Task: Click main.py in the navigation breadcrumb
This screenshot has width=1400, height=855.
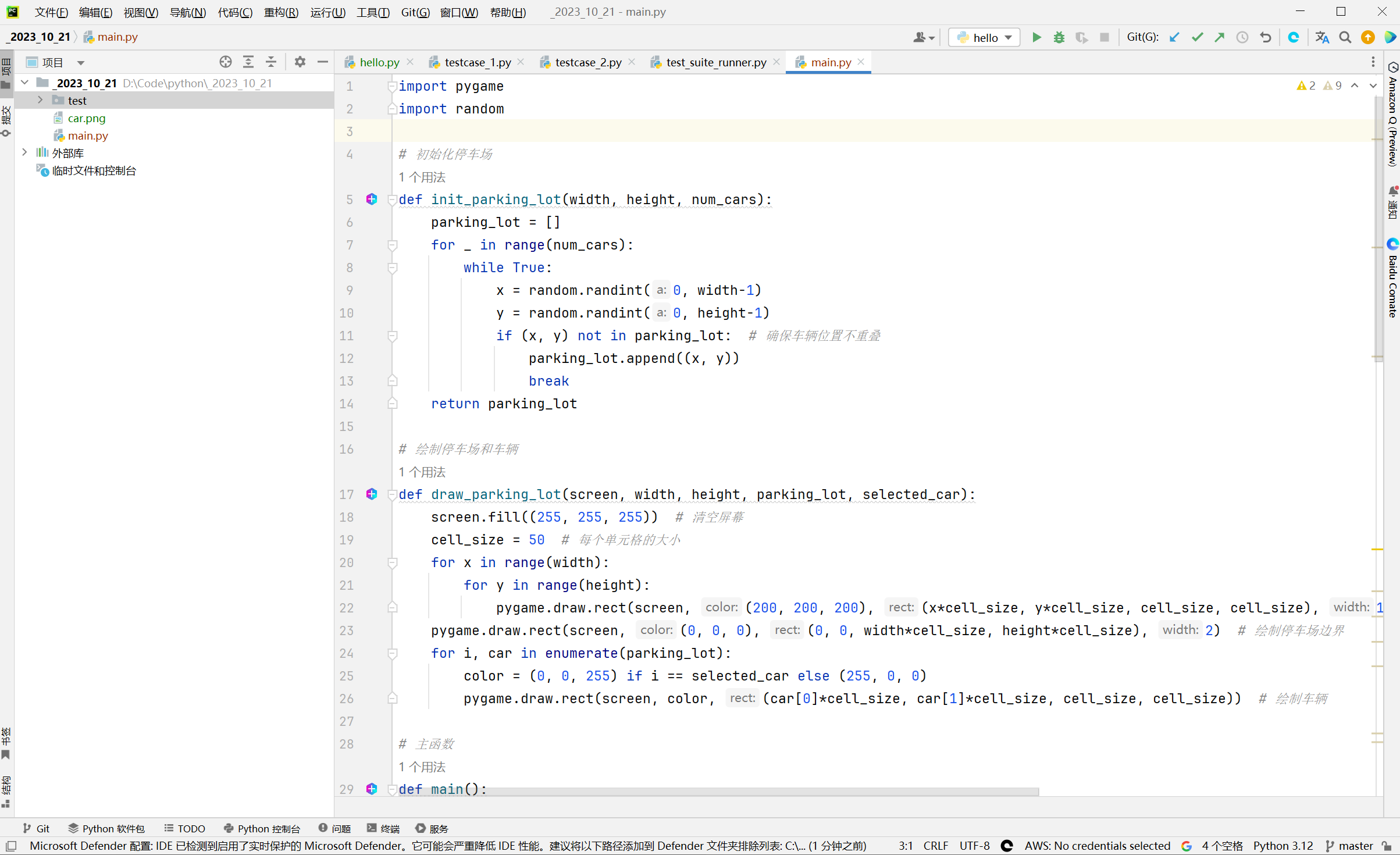Action: tap(111, 37)
